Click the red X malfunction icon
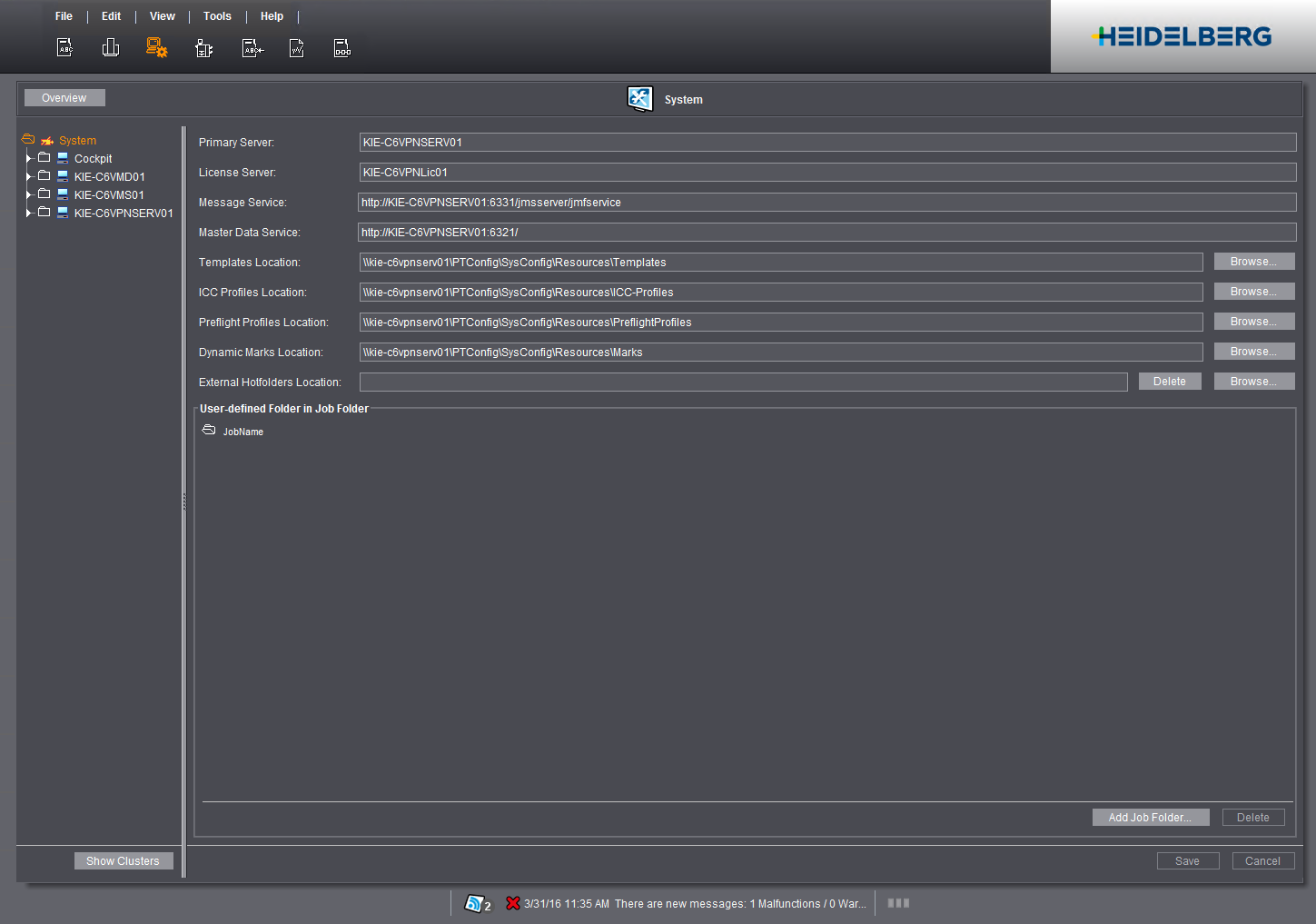This screenshot has width=1316, height=924. 513,903
